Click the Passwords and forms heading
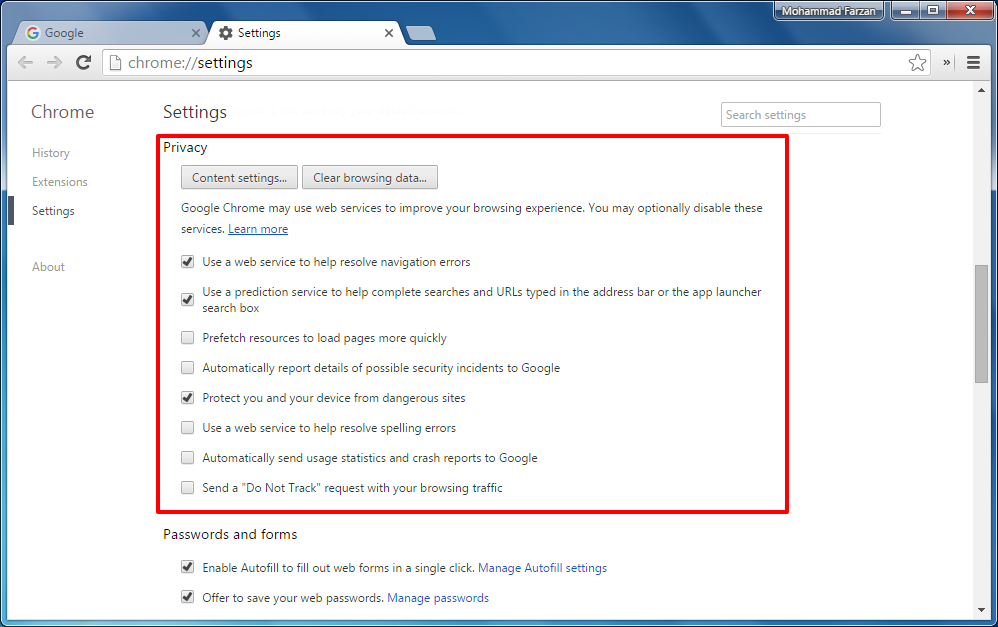This screenshot has height=627, width=998. coord(230,534)
